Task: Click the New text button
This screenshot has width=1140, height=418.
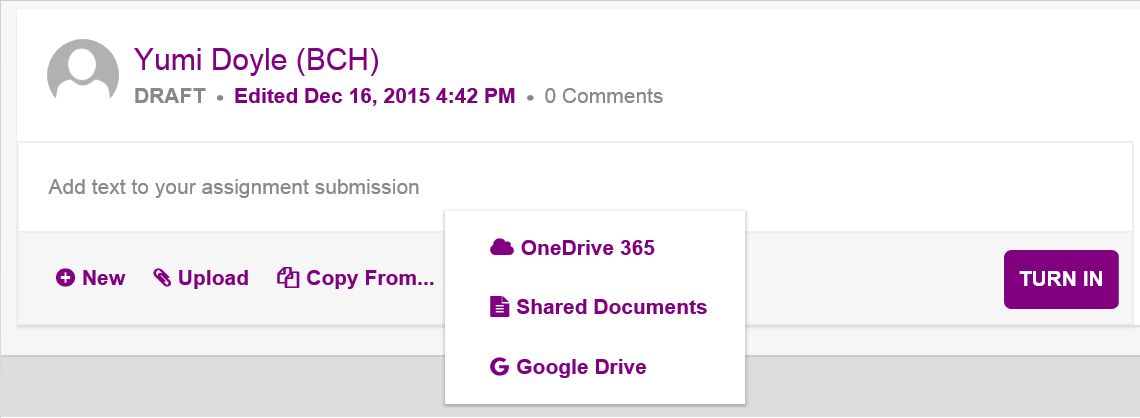Action: point(104,278)
